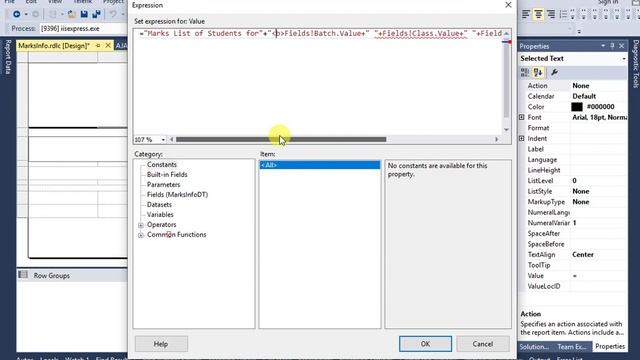
Task: Click the Help button
Action: 161,344
